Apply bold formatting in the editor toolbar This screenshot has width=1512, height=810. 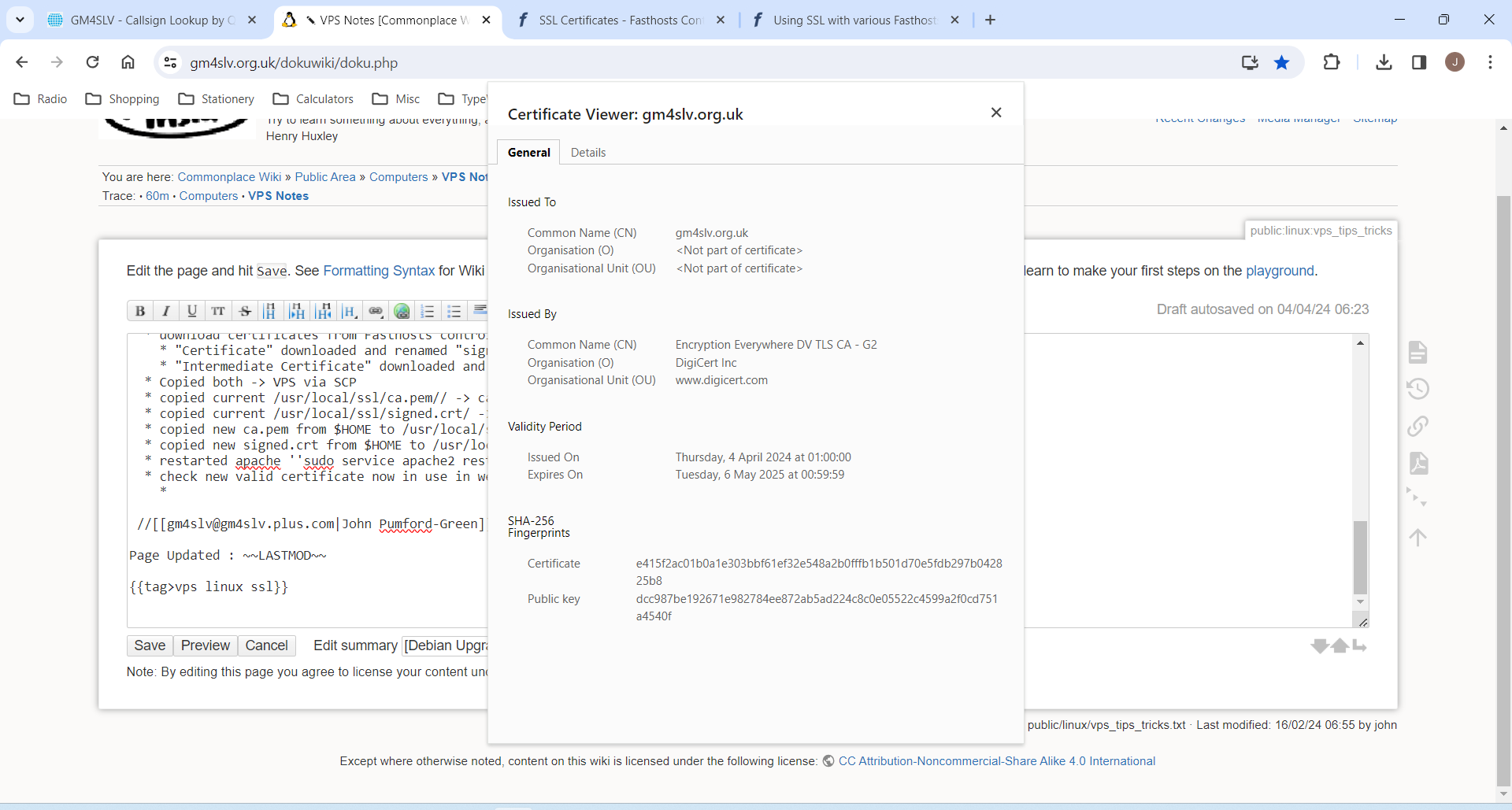pos(139,310)
